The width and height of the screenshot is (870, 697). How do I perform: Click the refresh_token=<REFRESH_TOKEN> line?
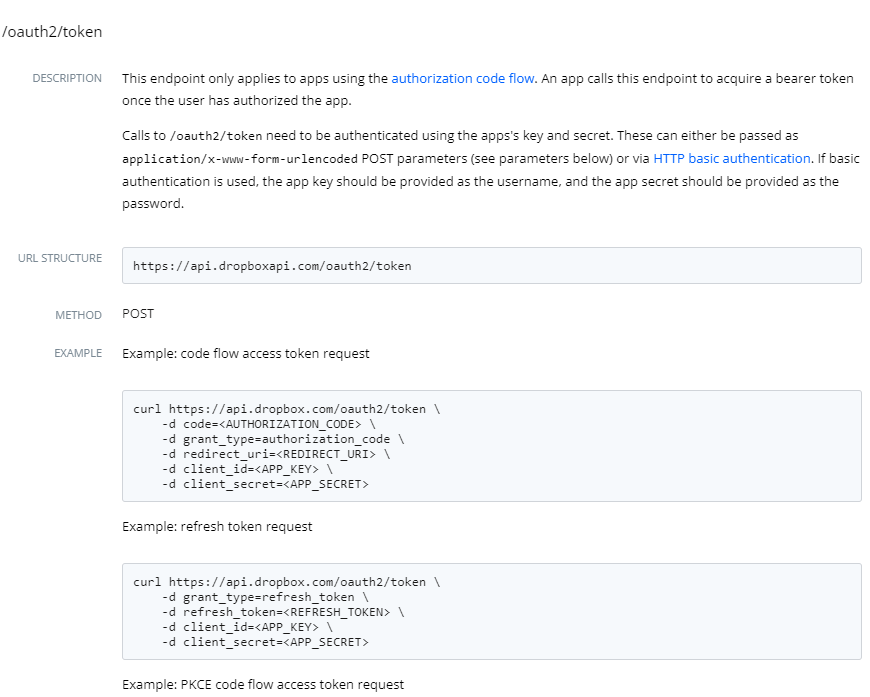283,613
